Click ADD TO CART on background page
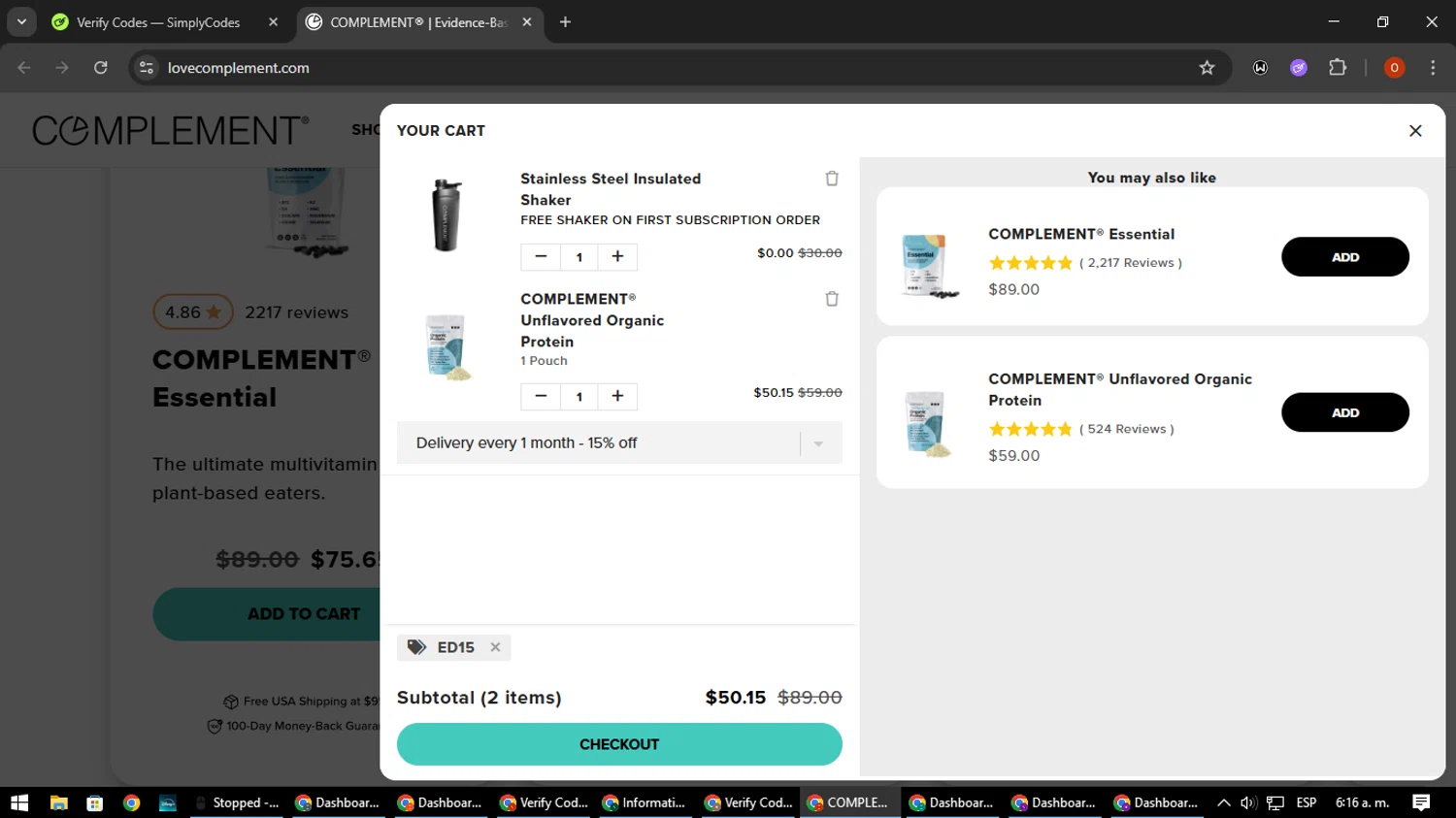Screen dimensions: 1456x818 coord(266,614)
